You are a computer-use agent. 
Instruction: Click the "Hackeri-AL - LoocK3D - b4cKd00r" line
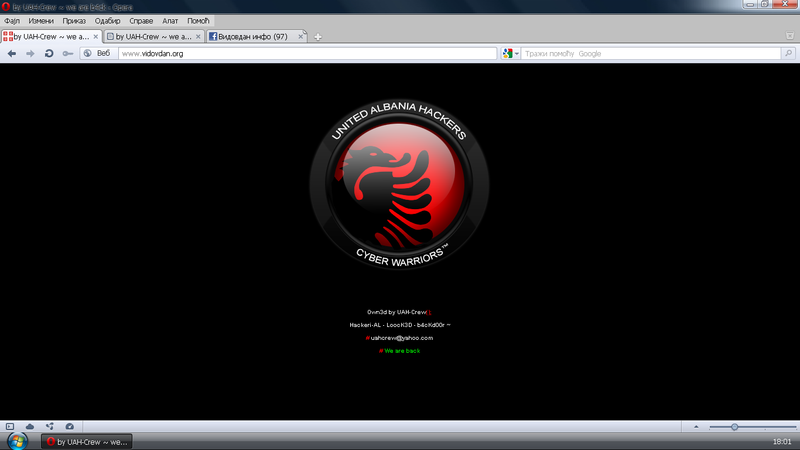click(400, 325)
